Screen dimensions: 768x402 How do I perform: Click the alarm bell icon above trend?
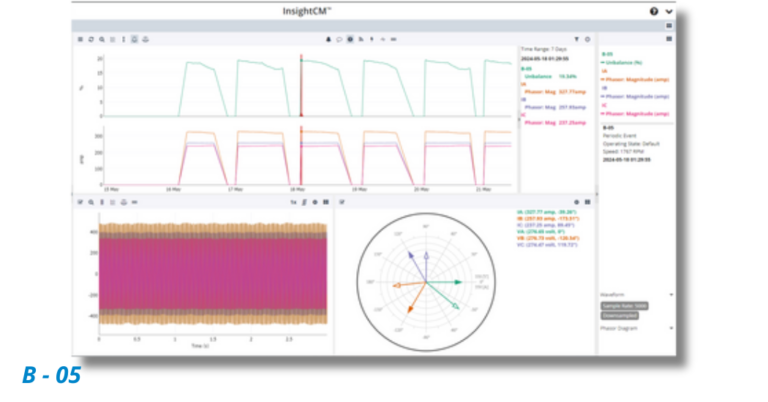(x=329, y=39)
